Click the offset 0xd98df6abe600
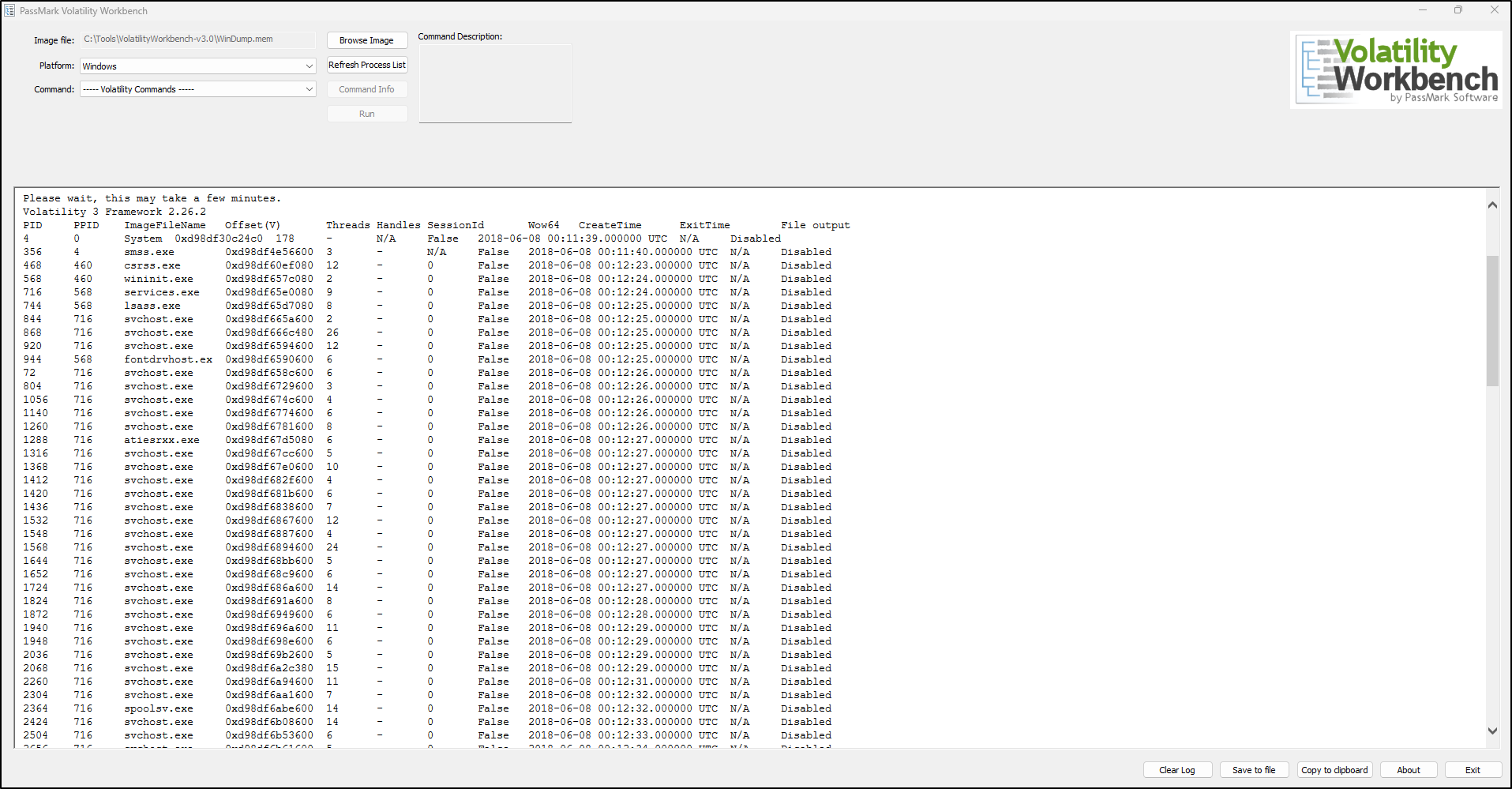The height and width of the screenshot is (789, 1512). click(x=269, y=708)
